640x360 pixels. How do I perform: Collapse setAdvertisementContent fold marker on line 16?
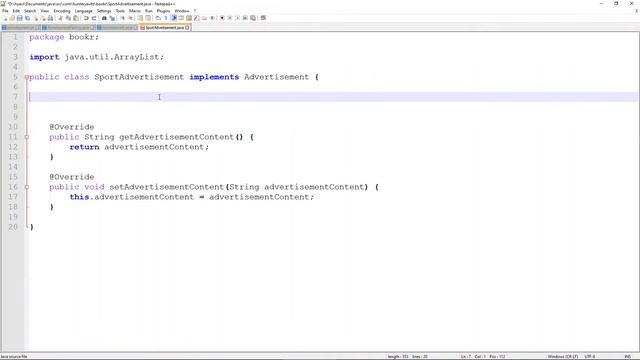tap(27, 187)
